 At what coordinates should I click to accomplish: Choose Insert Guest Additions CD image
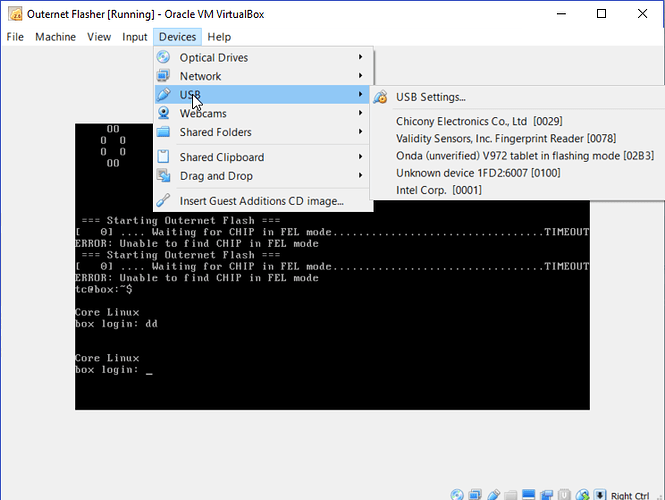click(x=263, y=201)
